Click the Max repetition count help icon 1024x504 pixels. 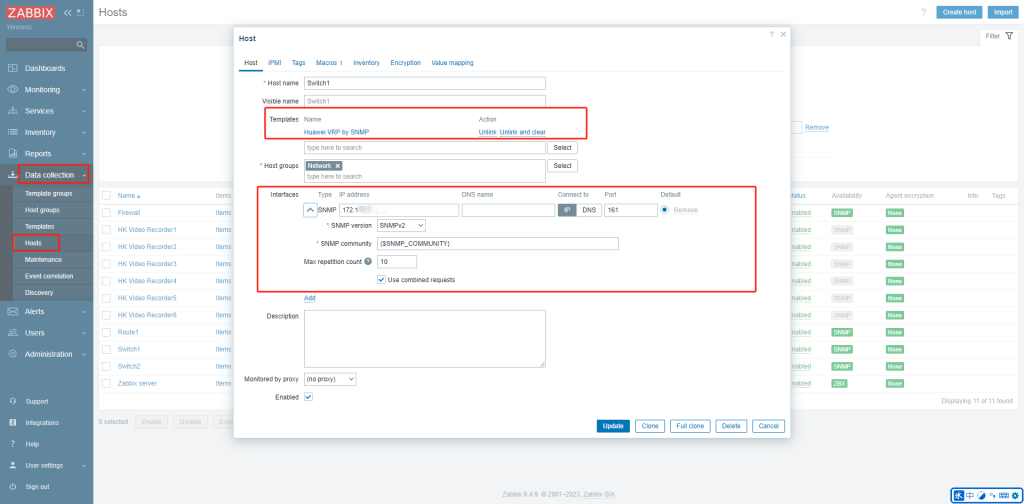click(x=368, y=262)
